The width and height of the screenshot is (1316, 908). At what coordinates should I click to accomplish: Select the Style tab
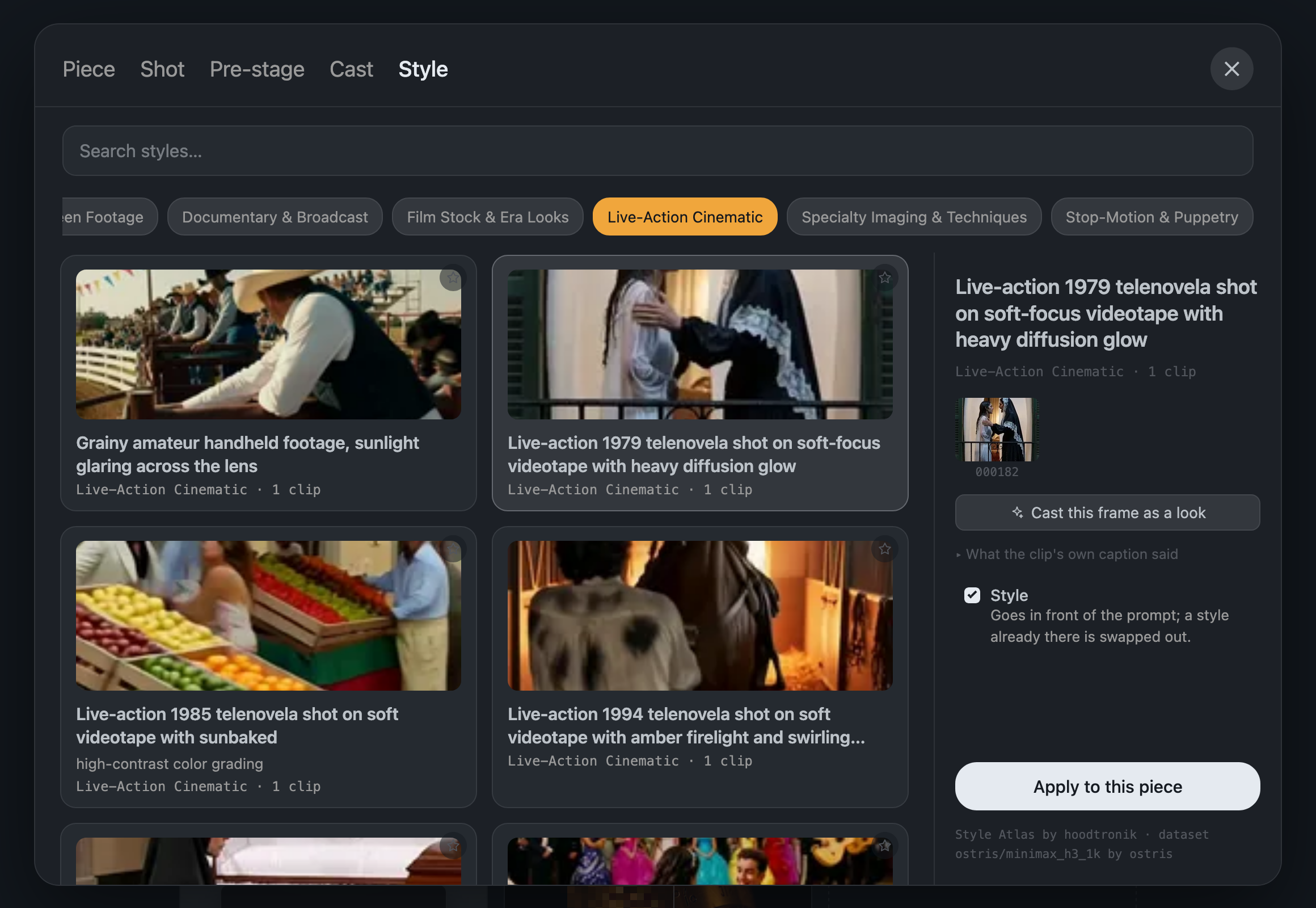coord(423,69)
